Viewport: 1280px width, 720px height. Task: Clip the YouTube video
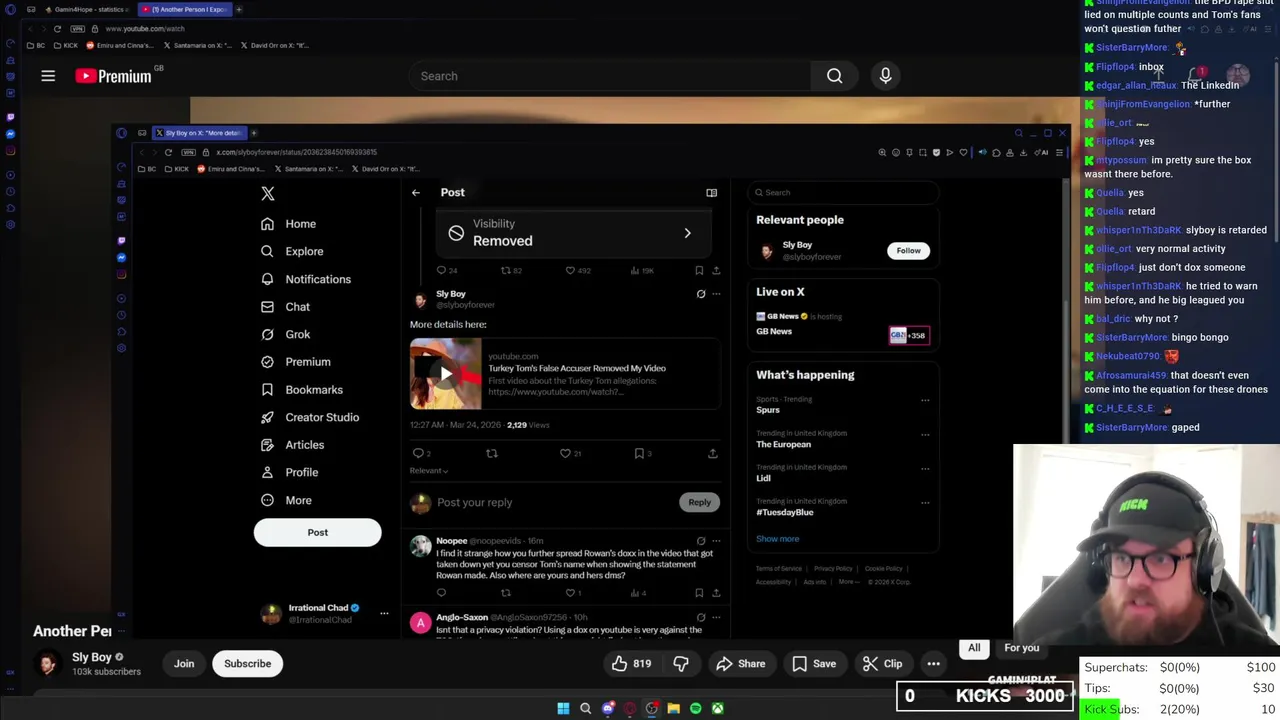coord(883,664)
